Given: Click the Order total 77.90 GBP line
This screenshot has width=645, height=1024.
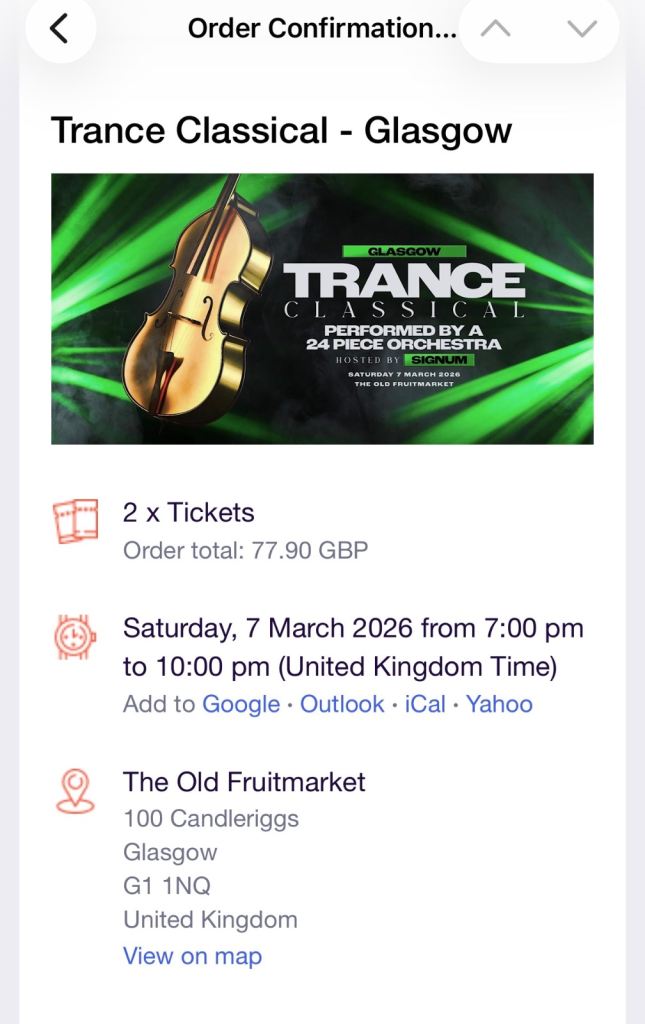Looking at the screenshot, I should (245, 550).
